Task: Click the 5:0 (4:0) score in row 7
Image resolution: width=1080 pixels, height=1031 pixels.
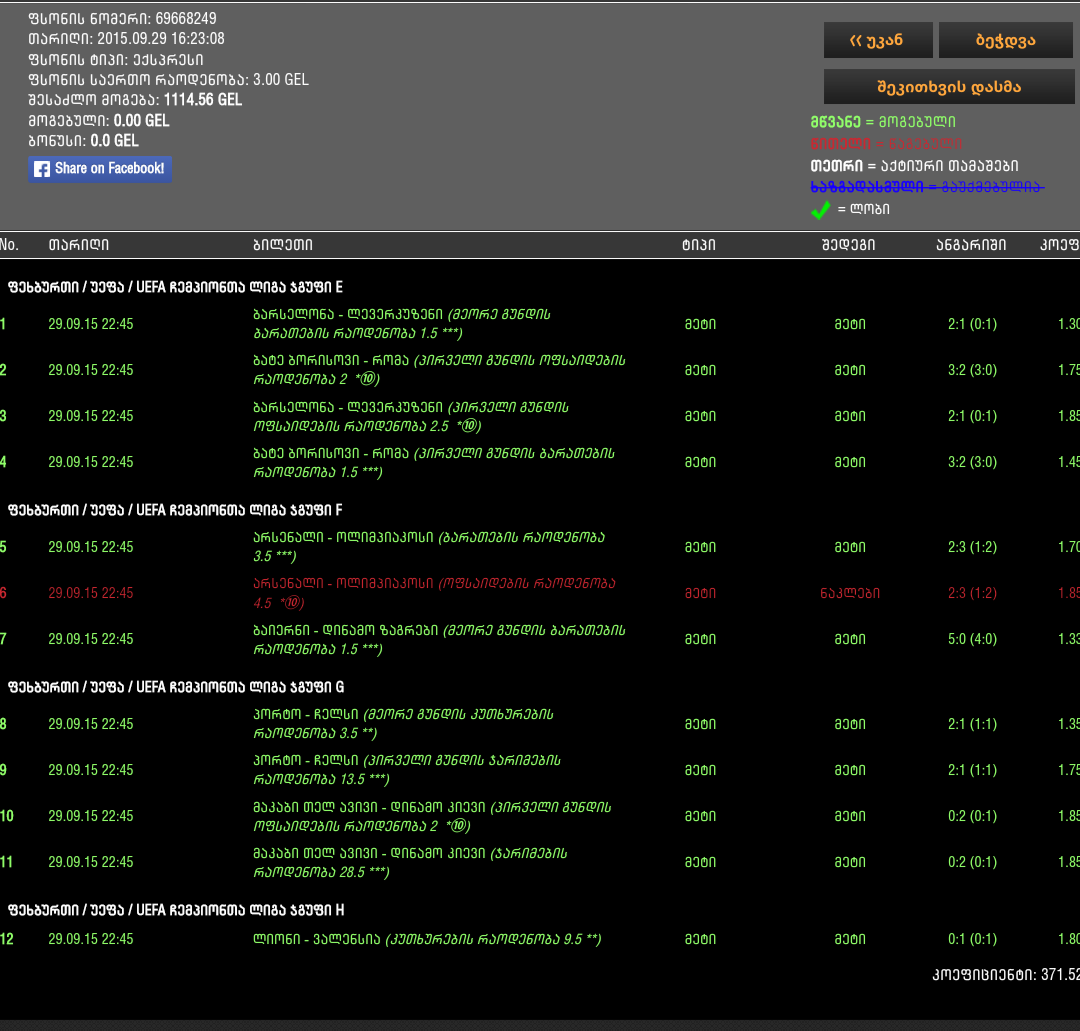Action: 972,639
